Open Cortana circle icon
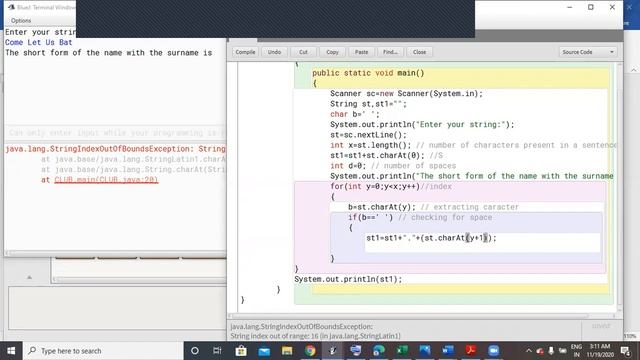This screenshot has width=640, height=360. (195, 351)
